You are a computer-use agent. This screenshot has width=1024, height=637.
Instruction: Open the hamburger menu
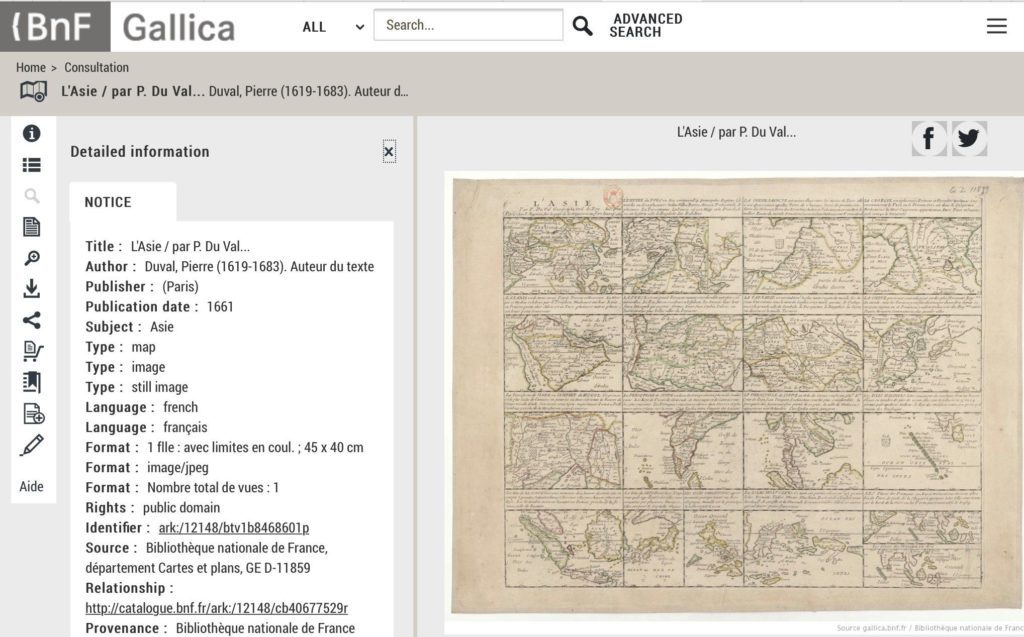click(996, 26)
